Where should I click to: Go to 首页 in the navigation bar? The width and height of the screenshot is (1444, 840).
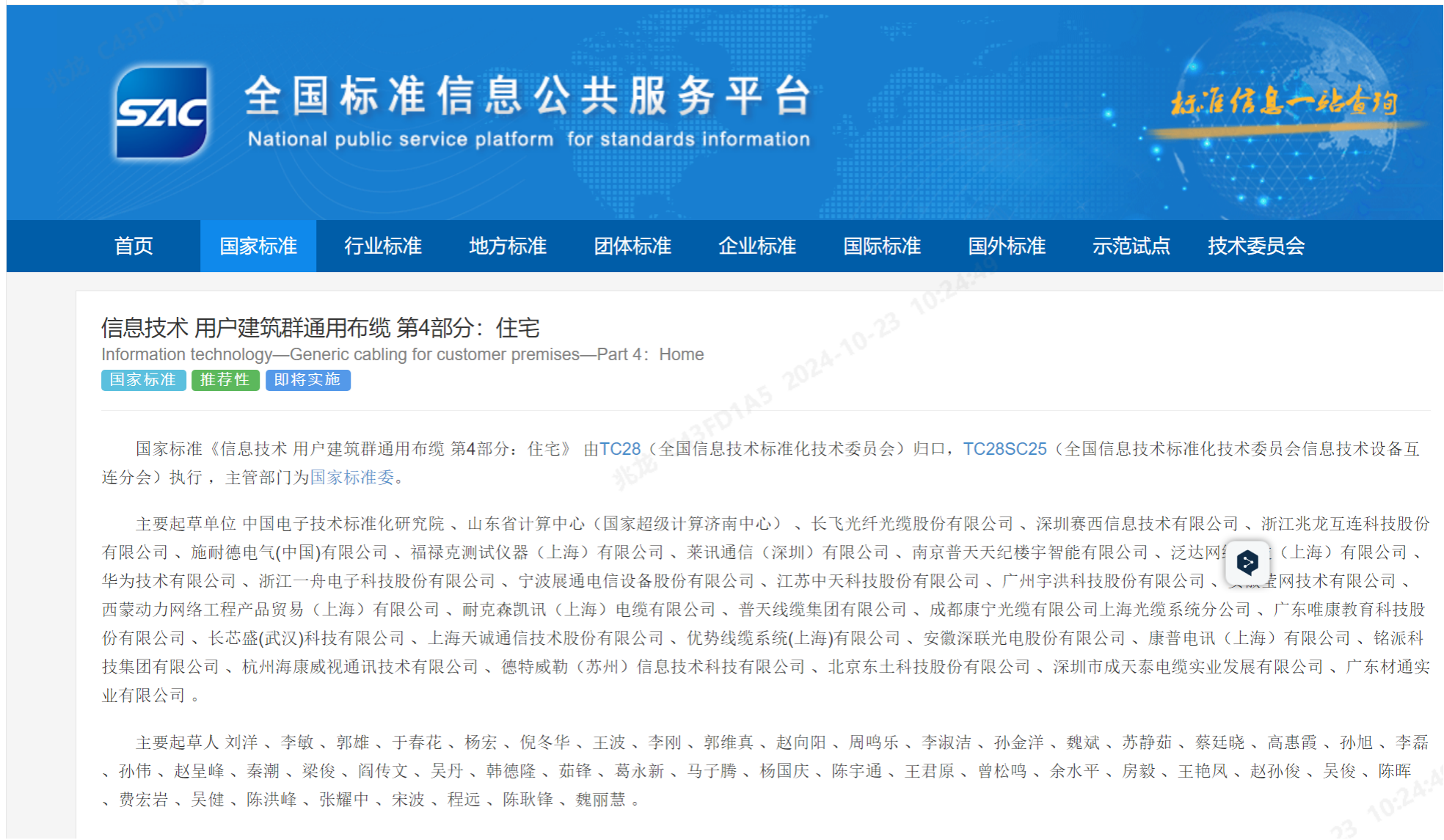[x=135, y=246]
